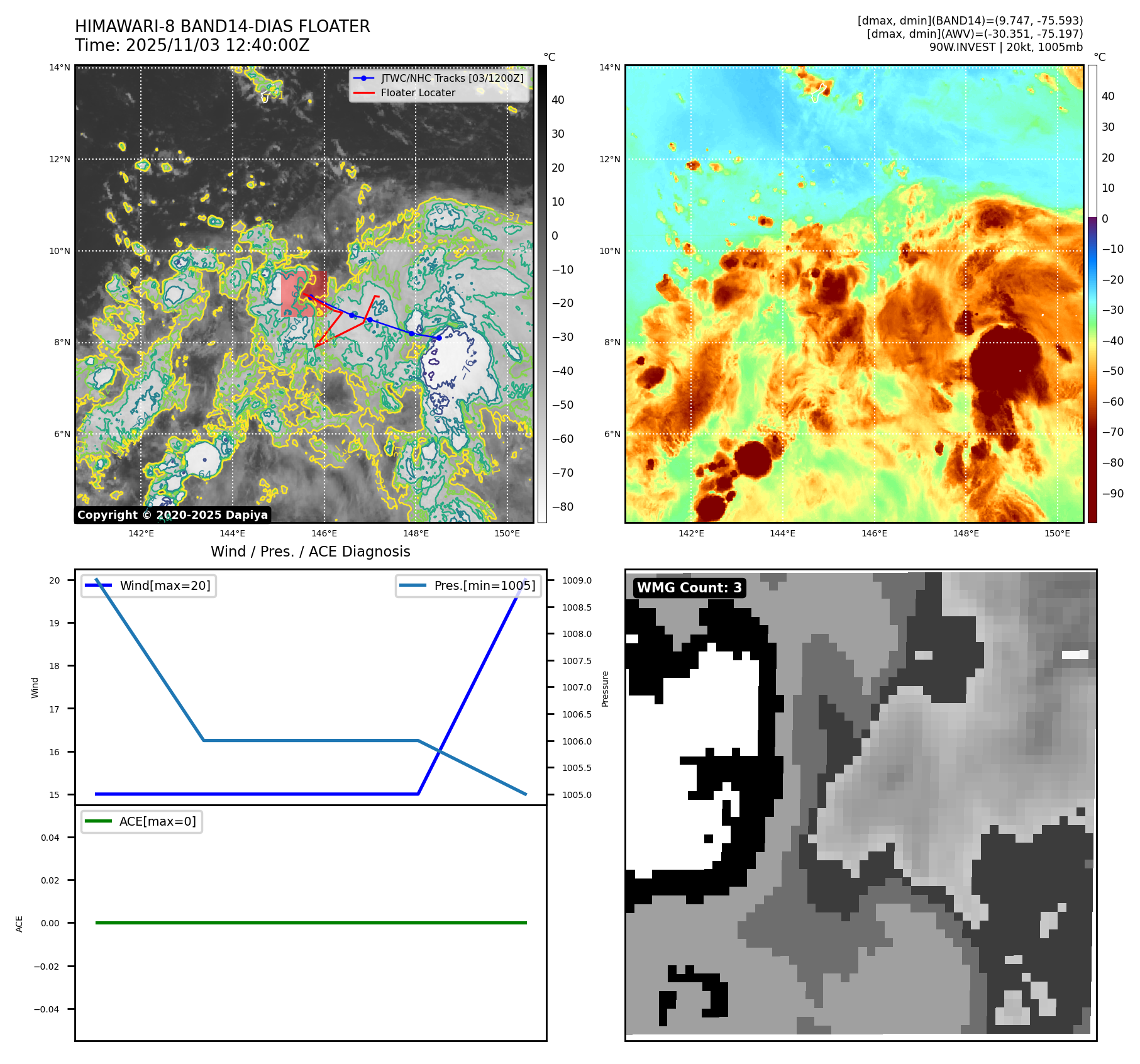Click the rainbow colorbar beside the right map
Viewport: 1140px width, 1064px height.
[1092, 294]
